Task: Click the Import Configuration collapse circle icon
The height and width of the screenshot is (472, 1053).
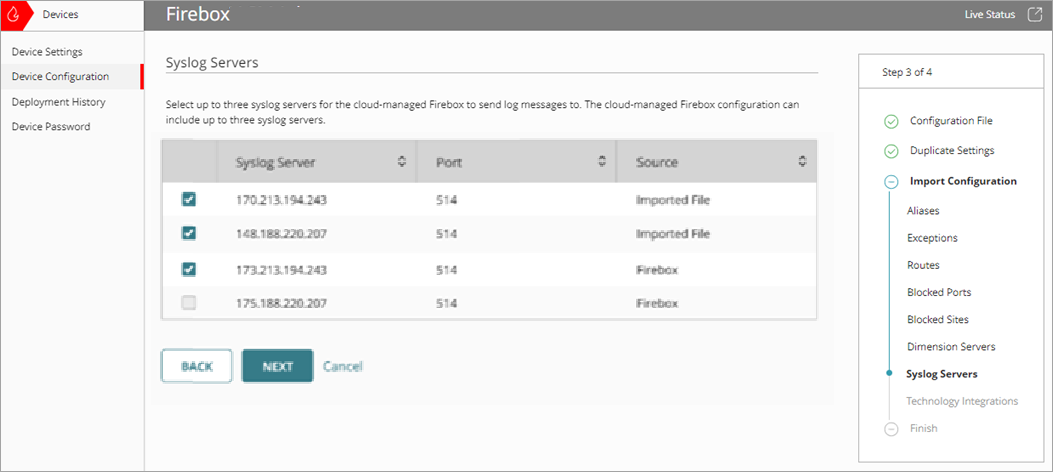Action: pyautogui.click(x=891, y=181)
